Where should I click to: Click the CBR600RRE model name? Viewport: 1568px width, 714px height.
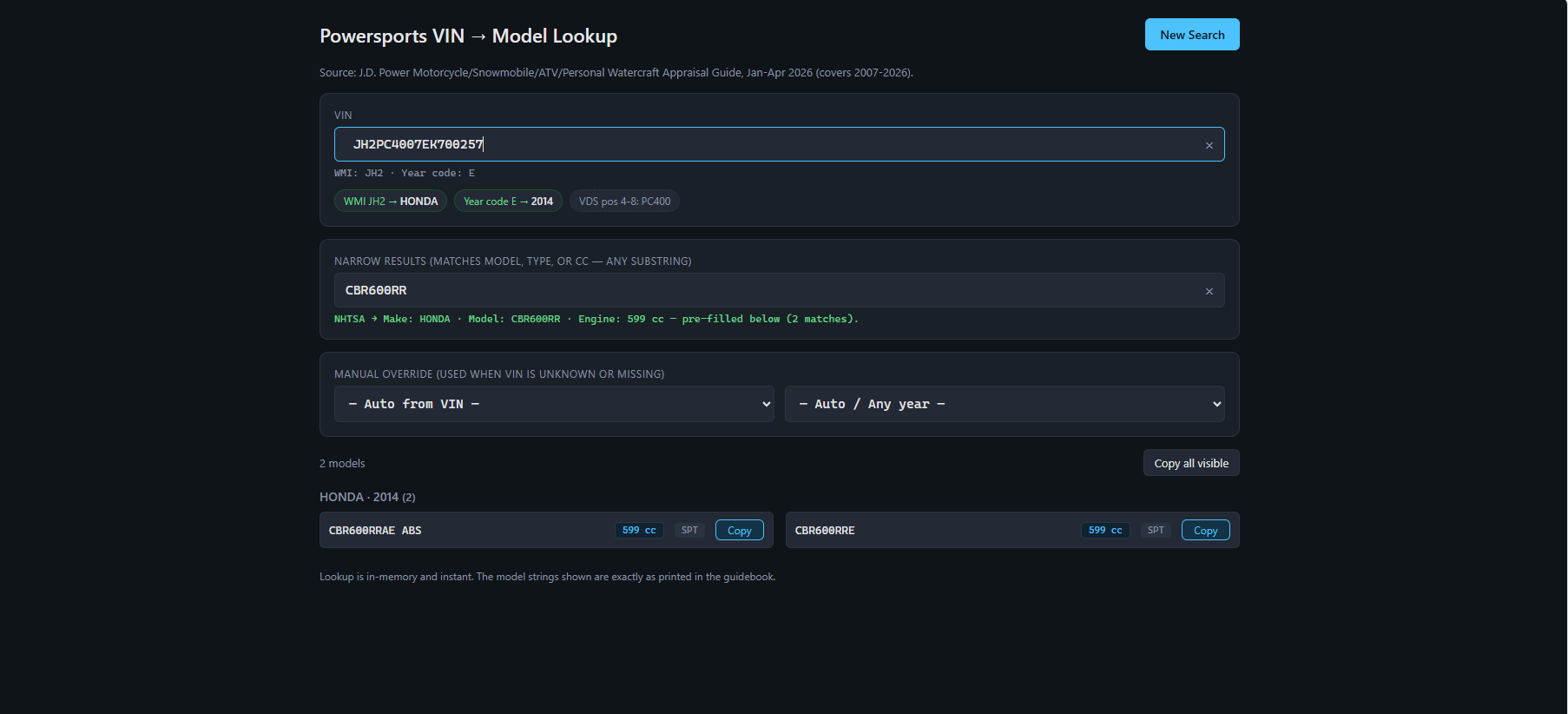pos(825,530)
